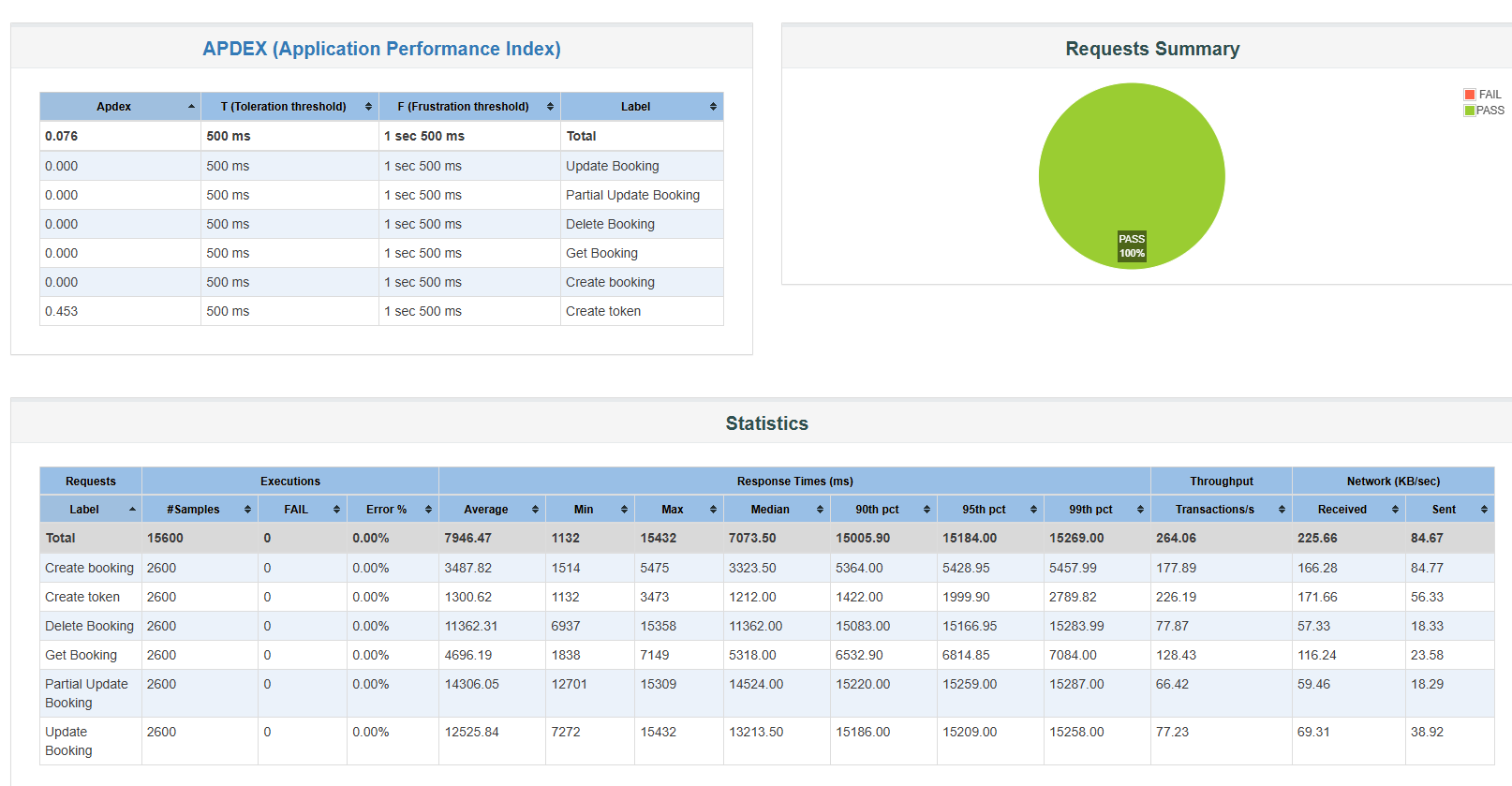Sort Statistics by Average column
1512x786 pixels.
(x=492, y=510)
